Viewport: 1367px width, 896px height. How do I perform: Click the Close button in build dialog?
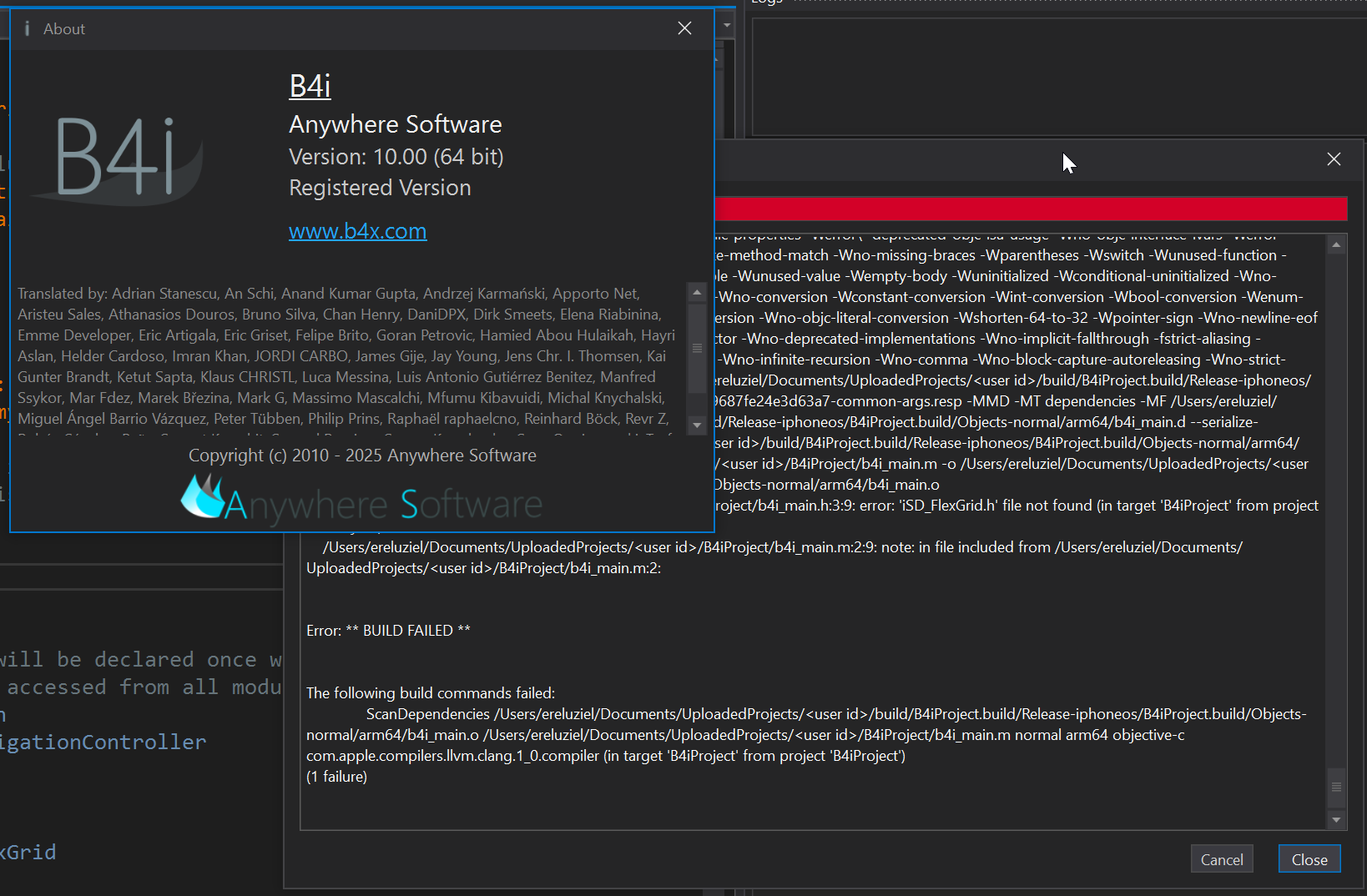point(1309,859)
